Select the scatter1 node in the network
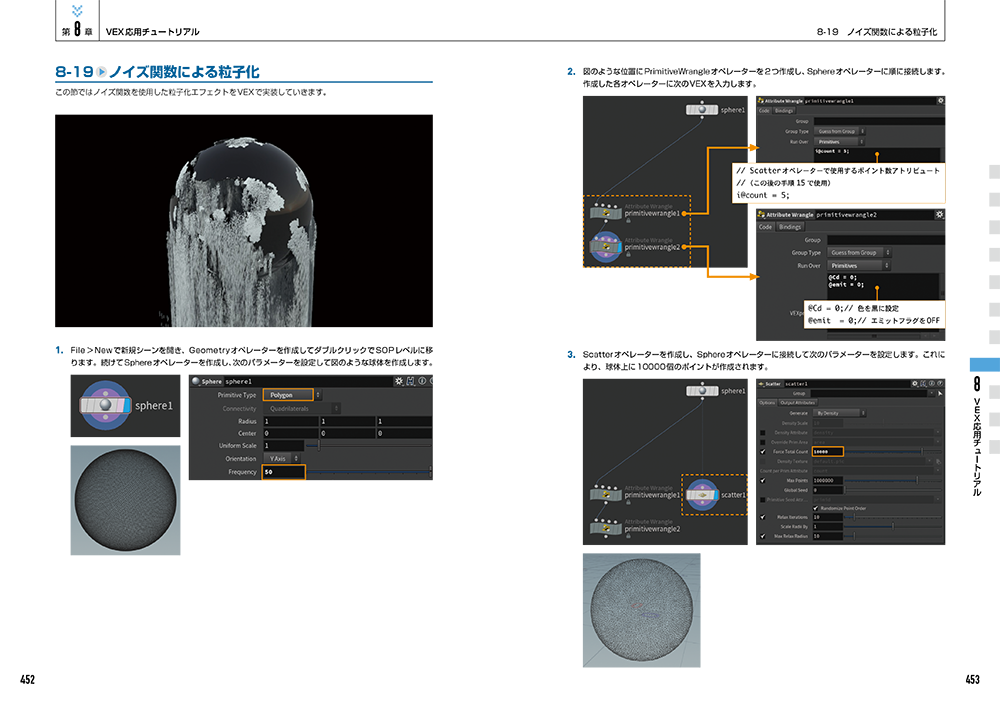The width and height of the screenshot is (1000, 706). [705, 494]
